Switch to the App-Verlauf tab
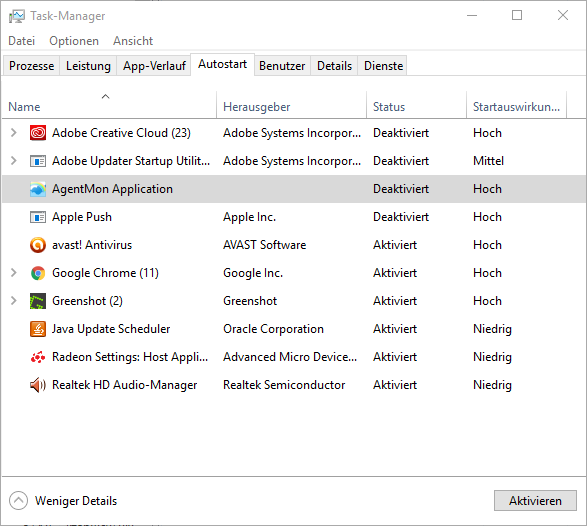Screen dimensions: 587x526 154,66
